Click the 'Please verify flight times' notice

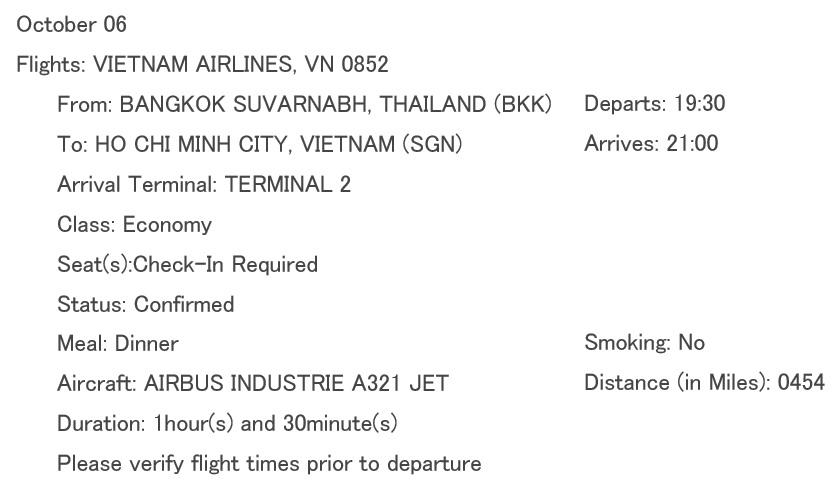[x=269, y=464]
